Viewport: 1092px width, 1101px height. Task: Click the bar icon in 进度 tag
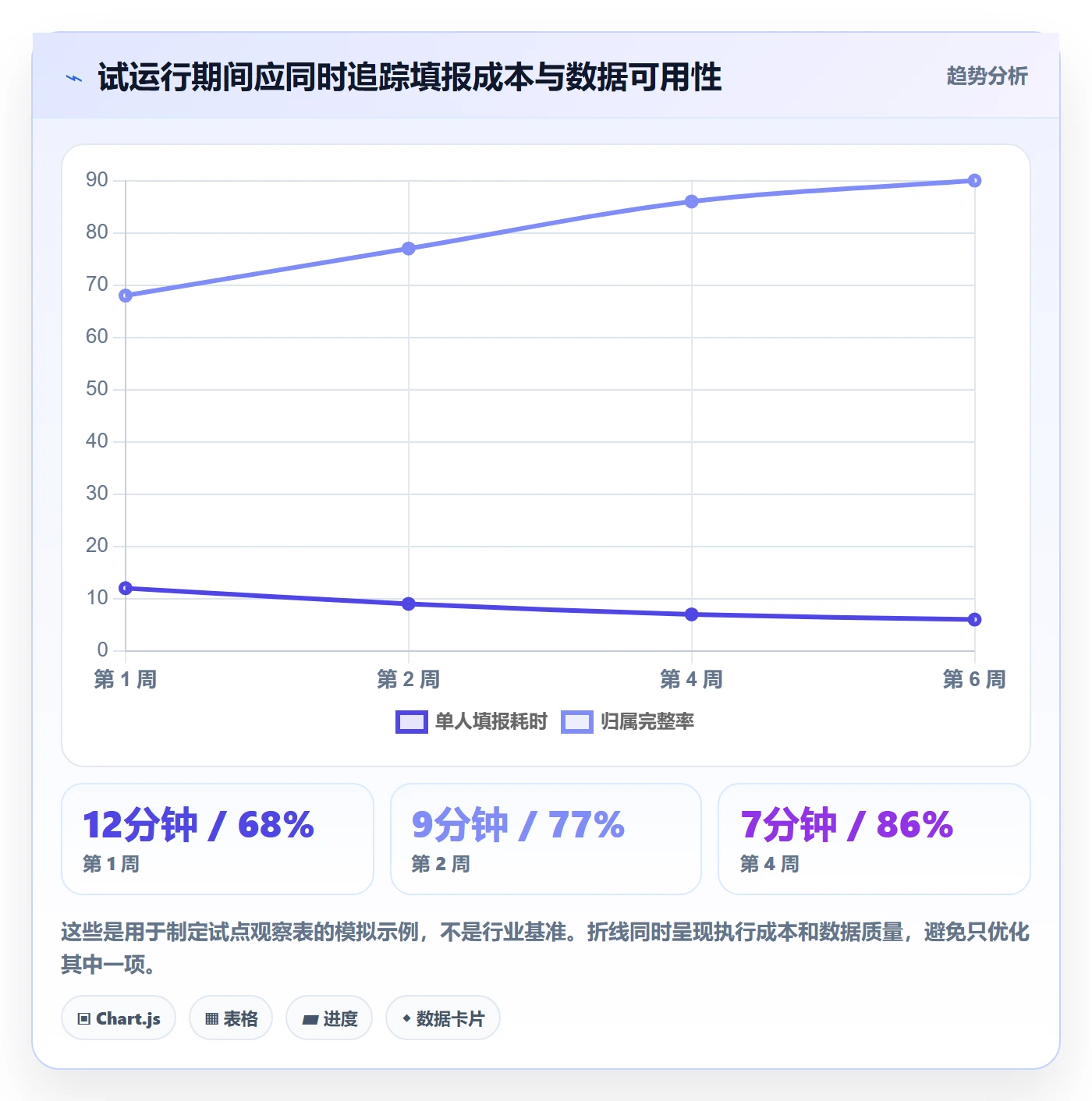pyautogui.click(x=310, y=1019)
